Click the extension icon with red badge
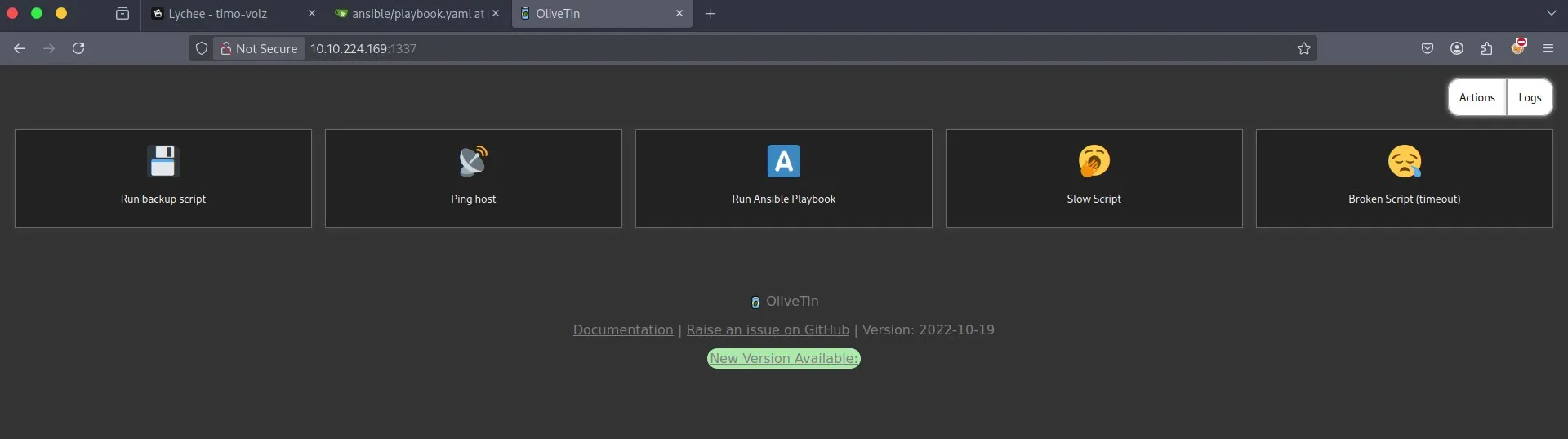1568x439 pixels. [1518, 47]
